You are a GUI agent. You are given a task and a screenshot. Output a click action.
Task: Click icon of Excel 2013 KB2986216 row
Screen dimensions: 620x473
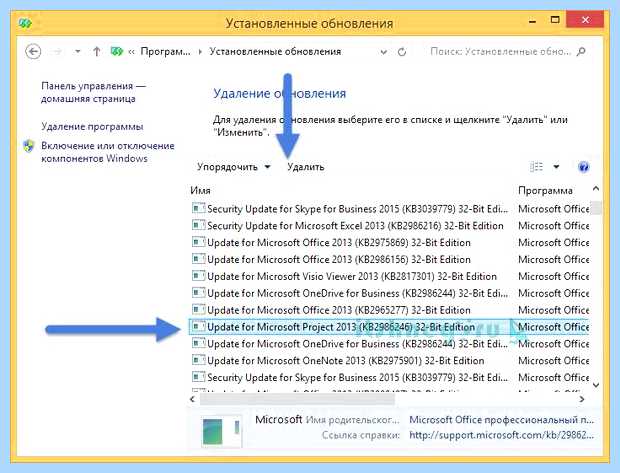click(198, 225)
